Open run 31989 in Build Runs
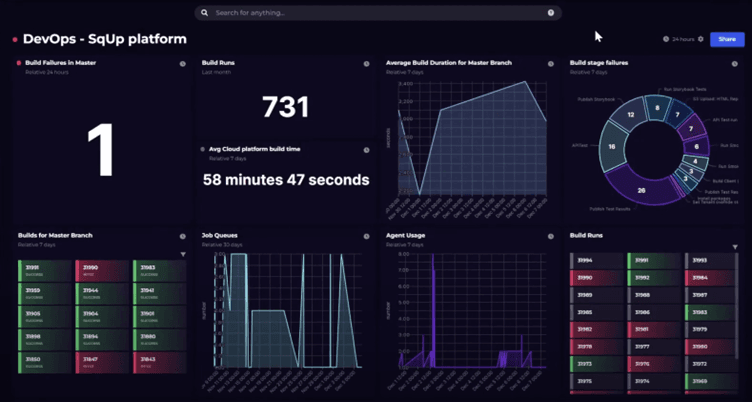 click(597, 295)
